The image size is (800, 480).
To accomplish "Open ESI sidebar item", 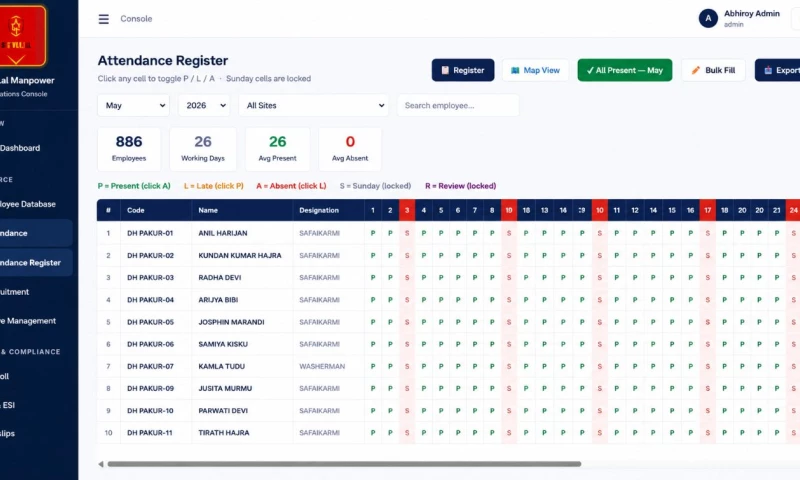I will click(8, 405).
